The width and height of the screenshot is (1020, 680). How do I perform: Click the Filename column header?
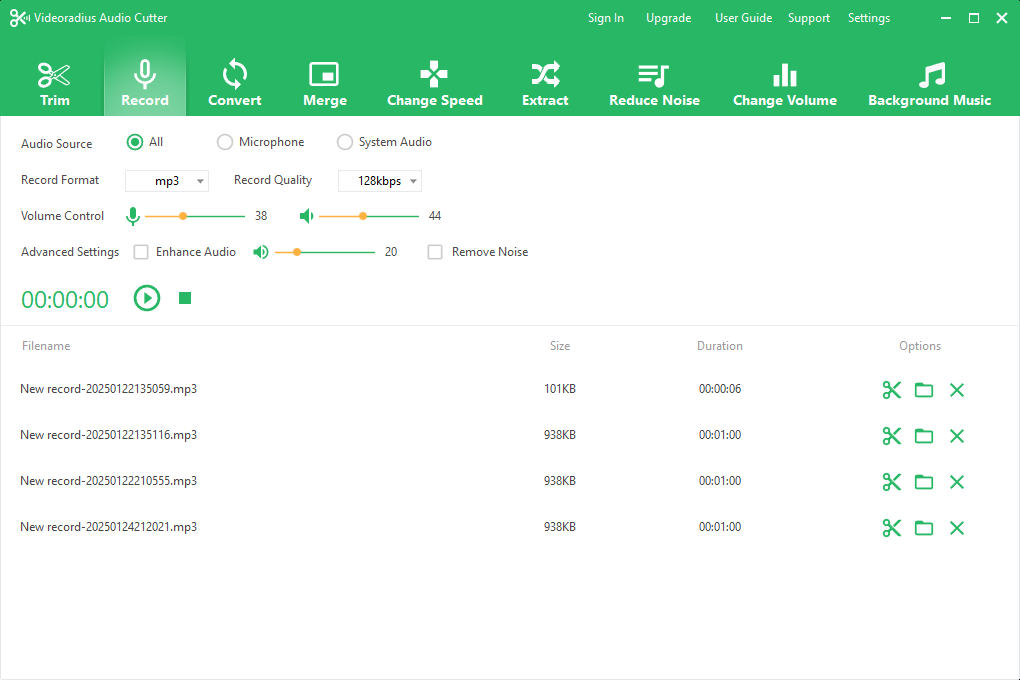click(x=46, y=346)
